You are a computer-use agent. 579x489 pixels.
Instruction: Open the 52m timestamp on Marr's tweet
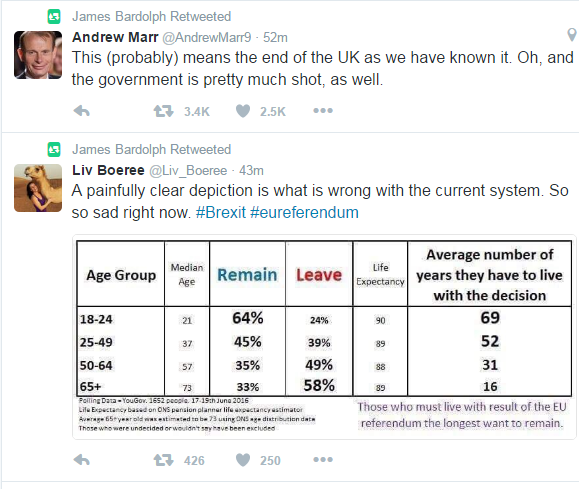pos(275,38)
